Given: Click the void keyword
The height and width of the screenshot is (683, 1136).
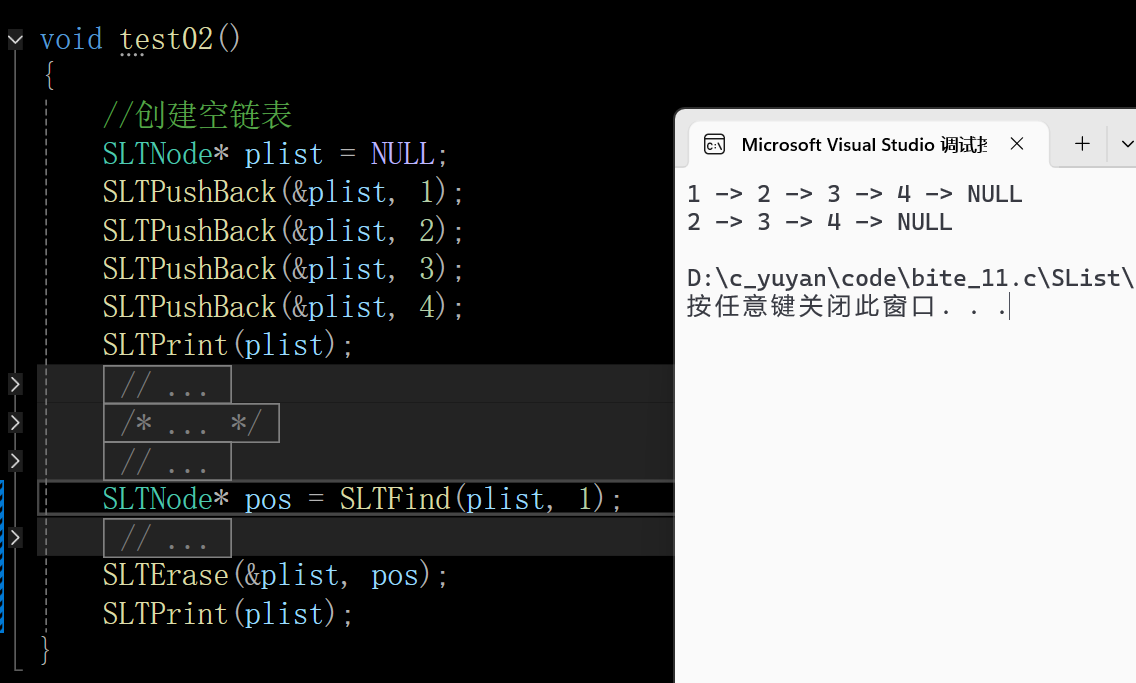Looking at the screenshot, I should pos(71,39).
